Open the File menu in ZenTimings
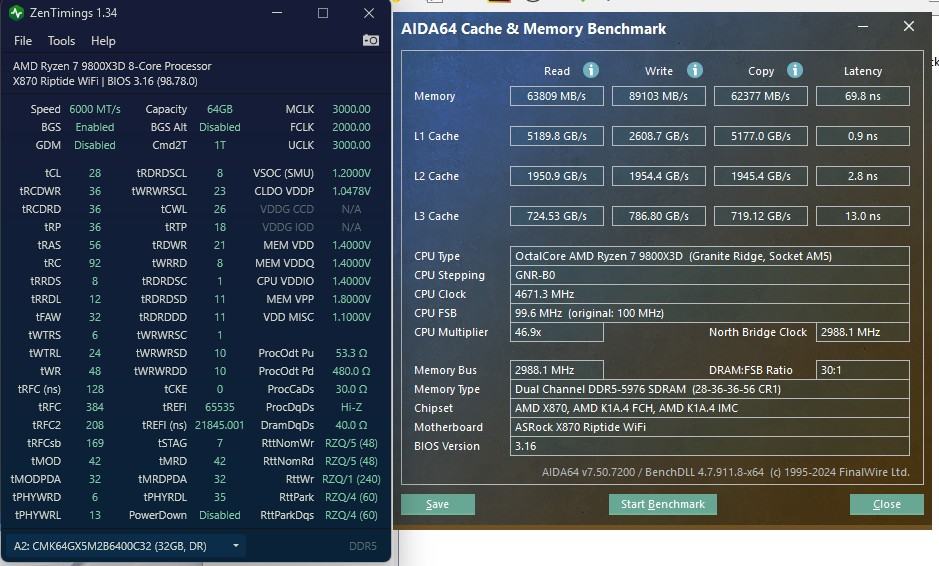This screenshot has height=566, width=939. (x=23, y=41)
